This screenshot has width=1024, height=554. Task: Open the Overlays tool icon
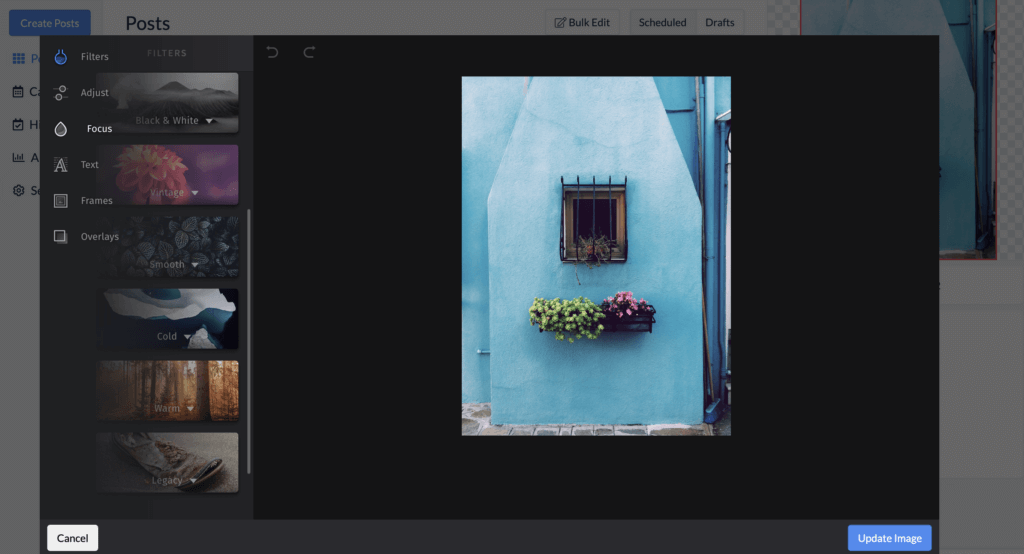point(60,236)
